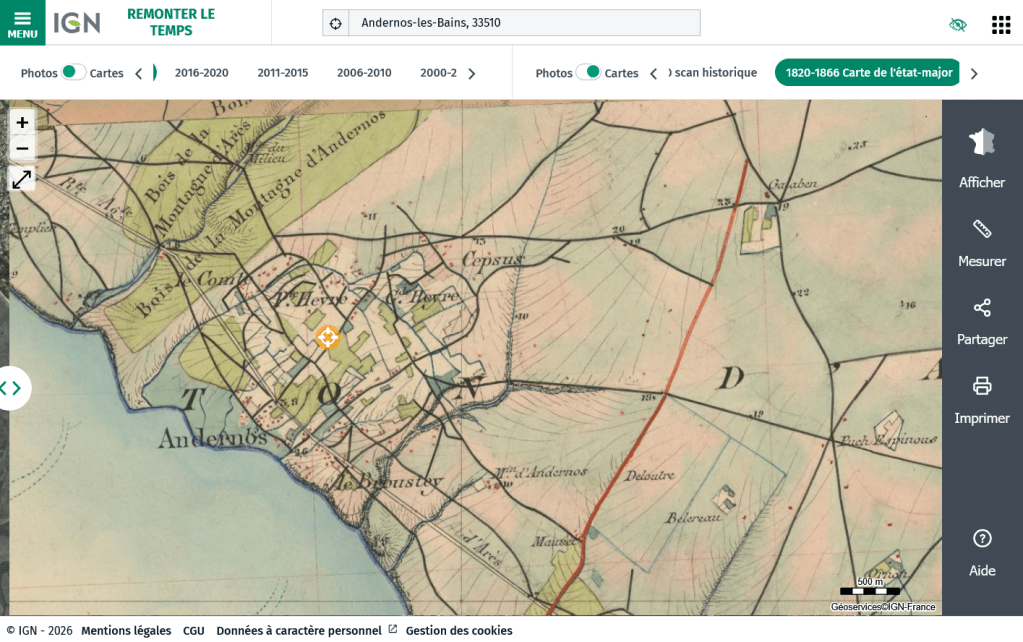1023x642 pixels.
Task: Click the geolocation crosshair icon in search bar
Action: click(x=336, y=23)
